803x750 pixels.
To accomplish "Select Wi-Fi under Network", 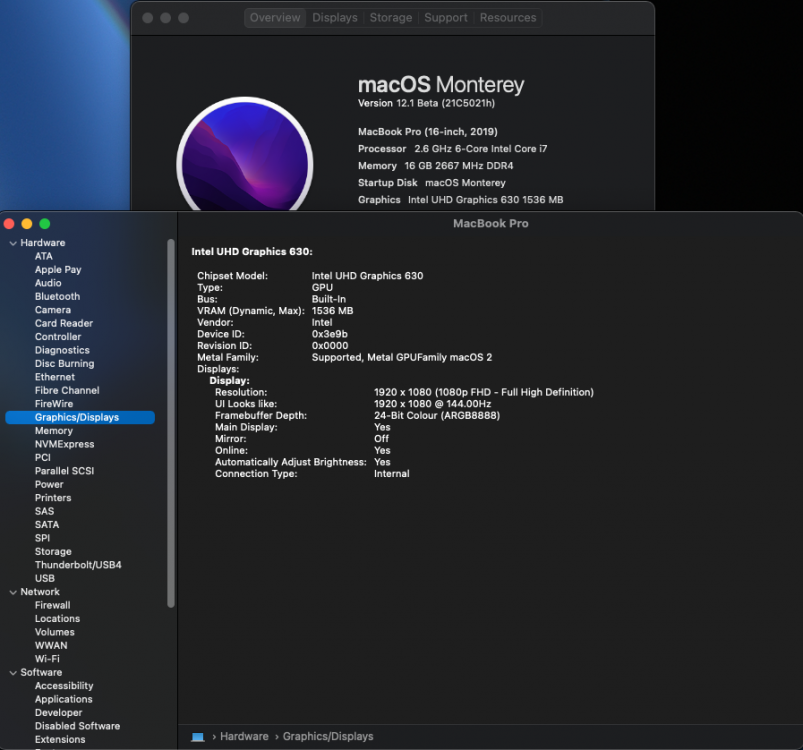I will point(47,659).
